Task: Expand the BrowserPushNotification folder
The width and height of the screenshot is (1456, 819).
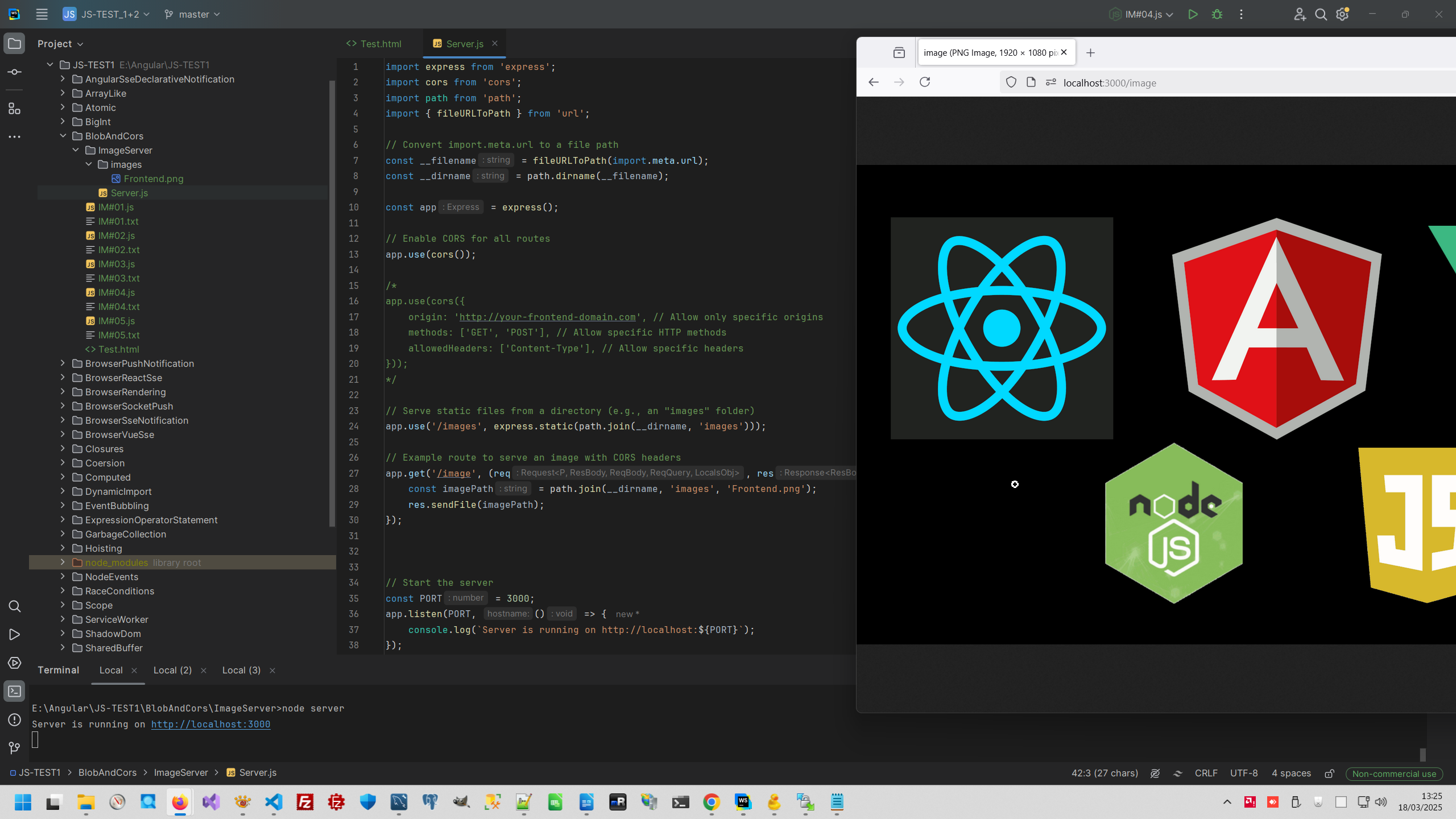Action: click(63, 363)
